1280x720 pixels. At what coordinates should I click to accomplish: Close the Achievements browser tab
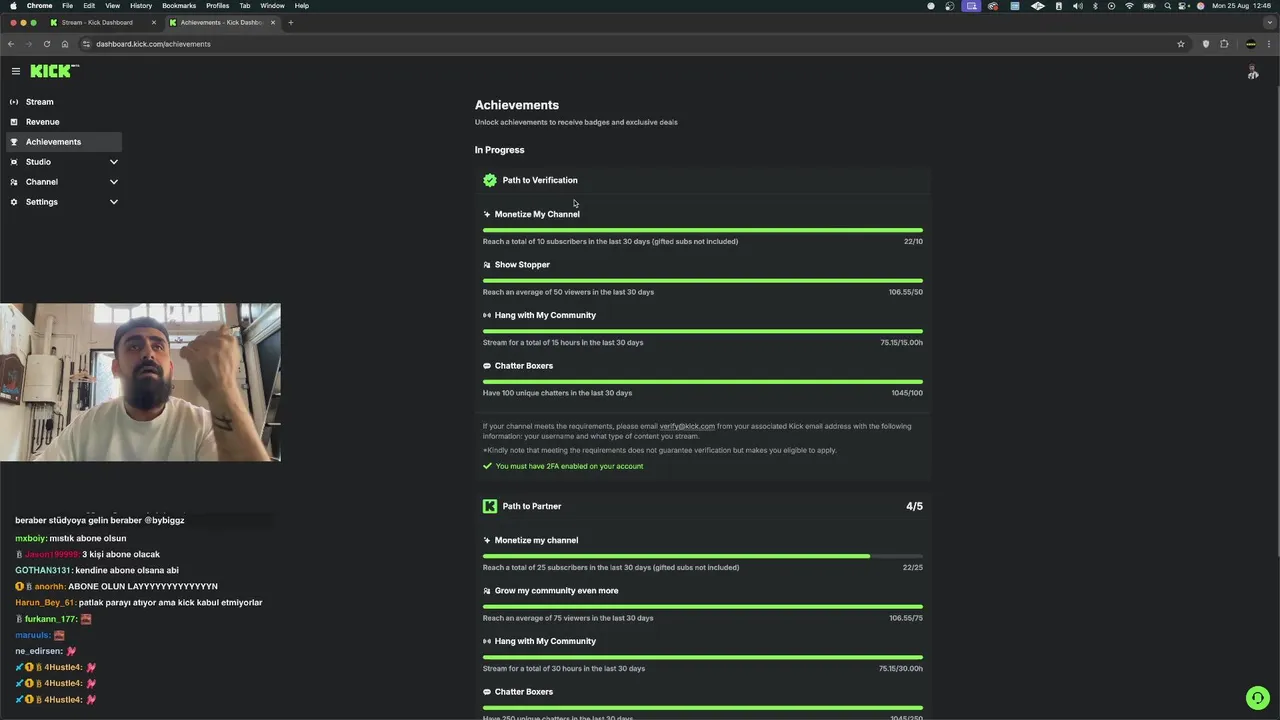(x=272, y=22)
